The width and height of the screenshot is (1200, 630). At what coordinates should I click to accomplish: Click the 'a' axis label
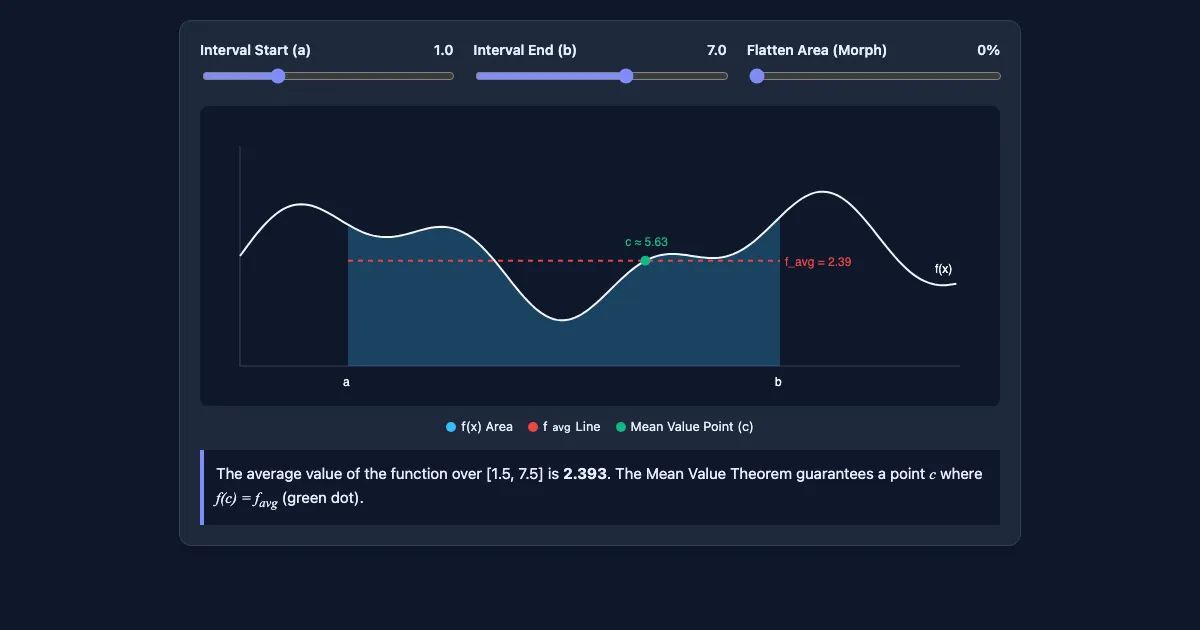(347, 382)
